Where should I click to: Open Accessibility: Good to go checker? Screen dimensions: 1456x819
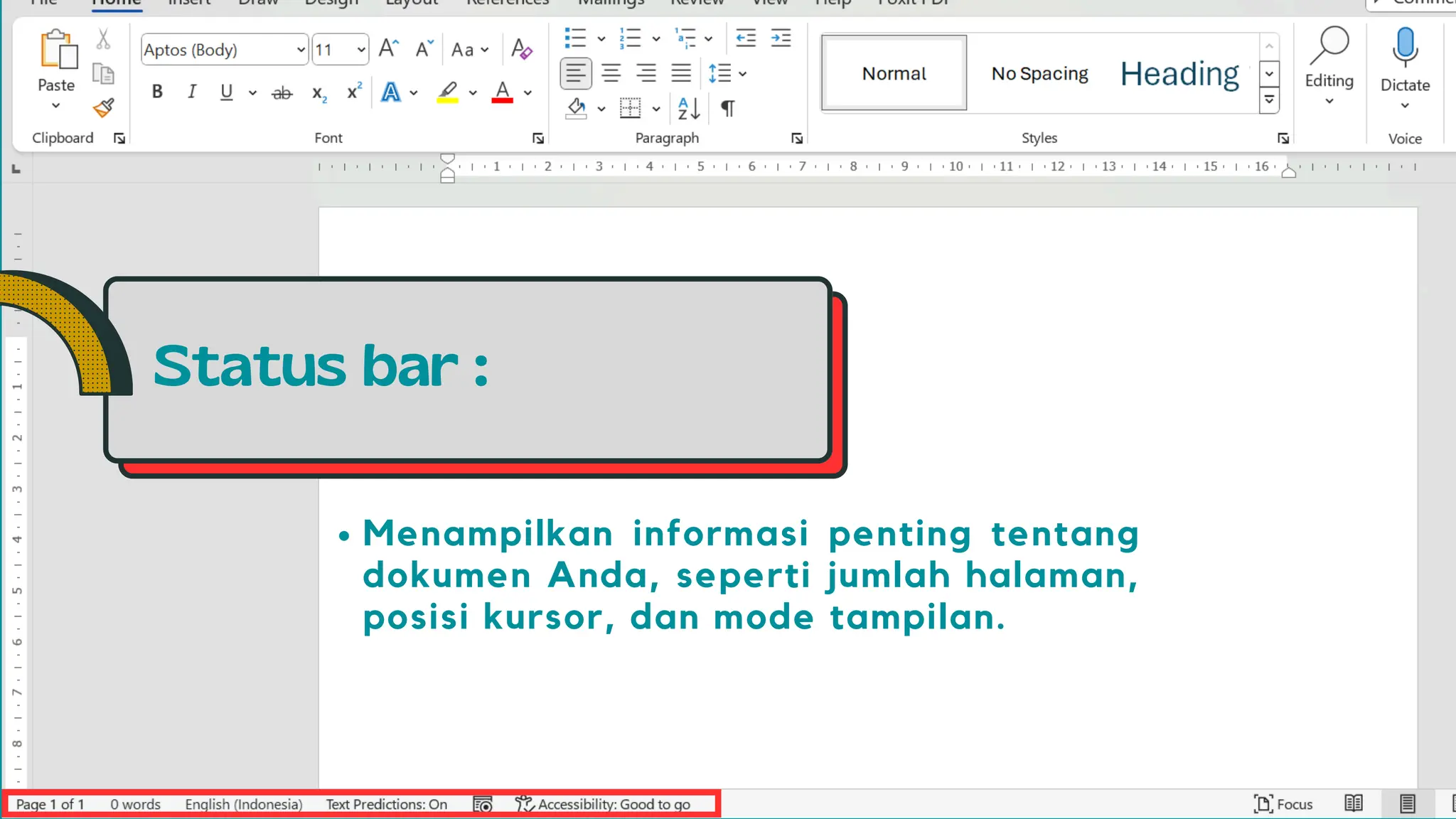(x=603, y=804)
